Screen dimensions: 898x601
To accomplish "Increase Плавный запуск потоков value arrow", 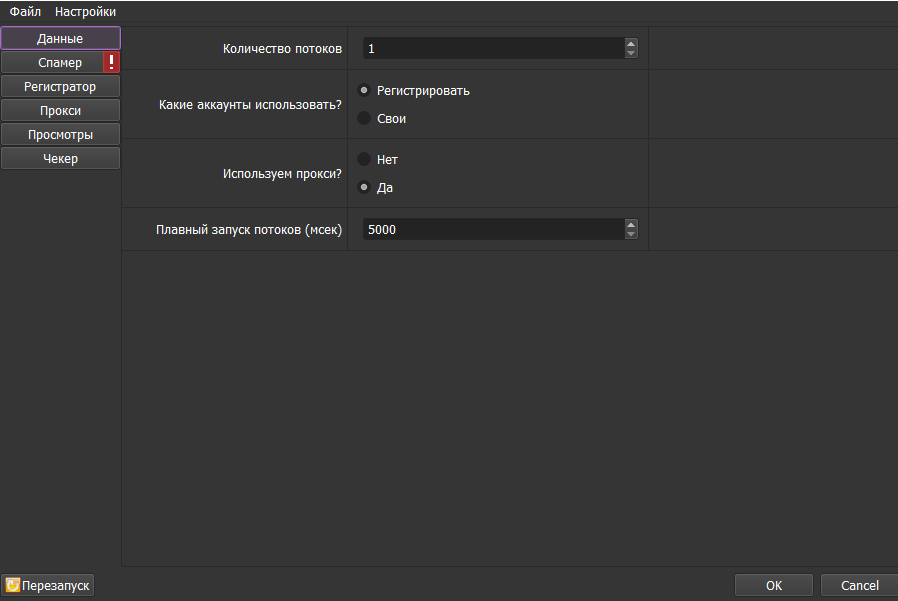I will coord(630,224).
